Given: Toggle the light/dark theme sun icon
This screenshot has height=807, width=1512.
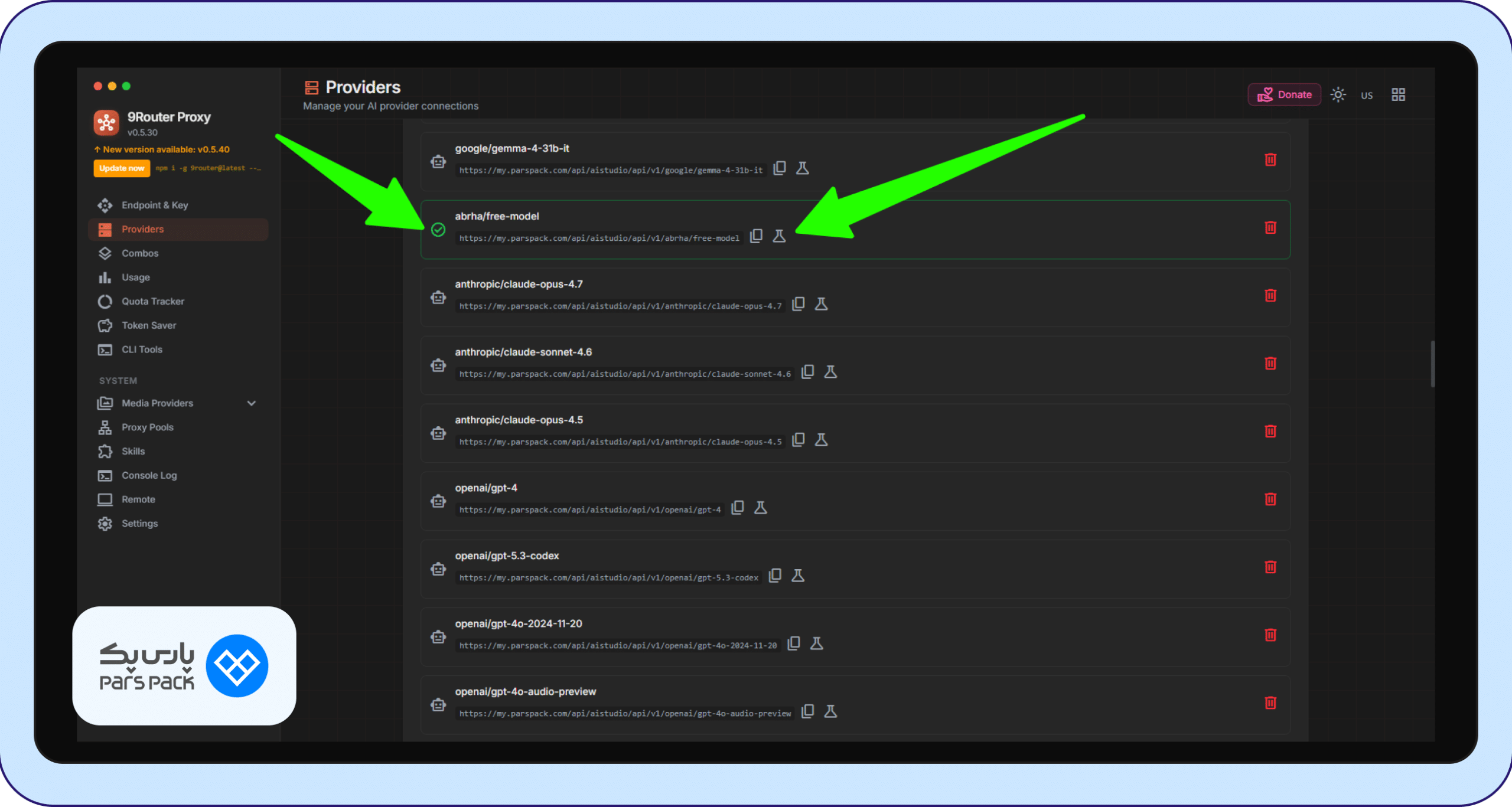Looking at the screenshot, I should [1338, 94].
